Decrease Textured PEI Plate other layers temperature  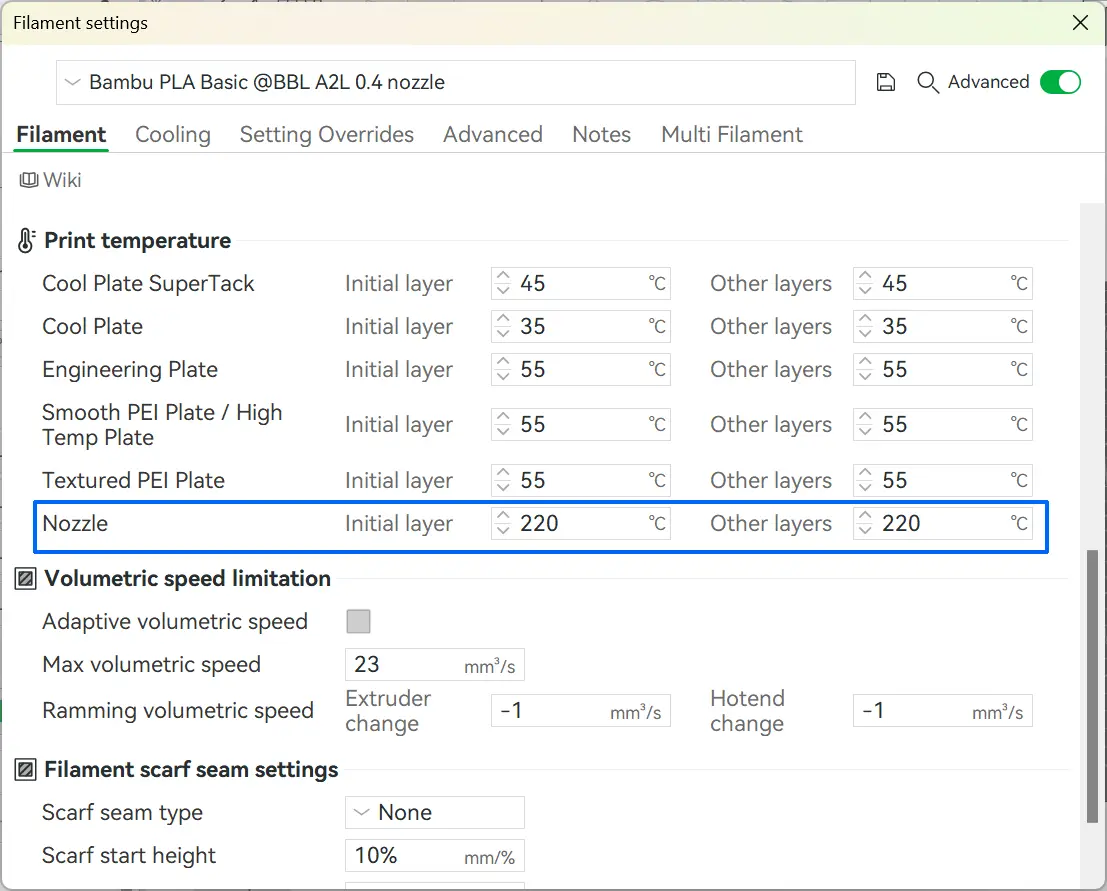(x=865, y=488)
